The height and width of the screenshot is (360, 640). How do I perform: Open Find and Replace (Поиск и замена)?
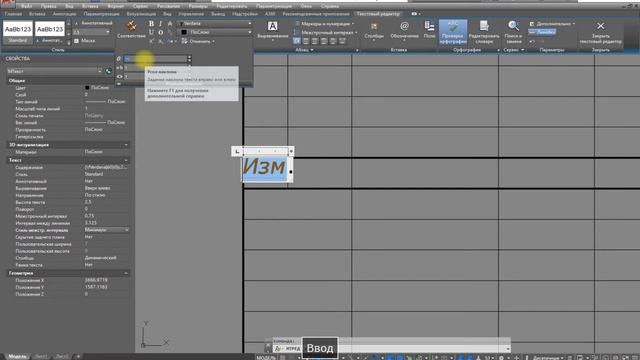[x=513, y=32]
